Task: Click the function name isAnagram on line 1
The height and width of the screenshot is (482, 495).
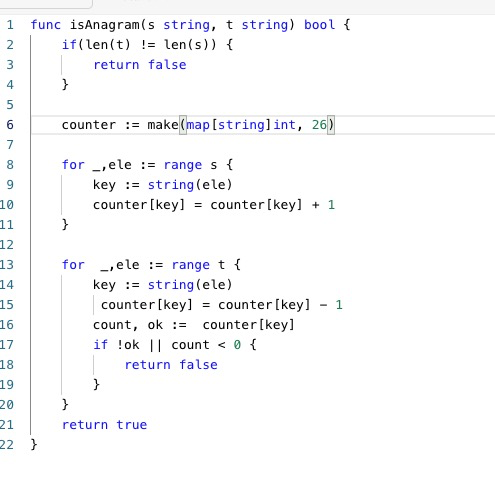Action: [105, 25]
